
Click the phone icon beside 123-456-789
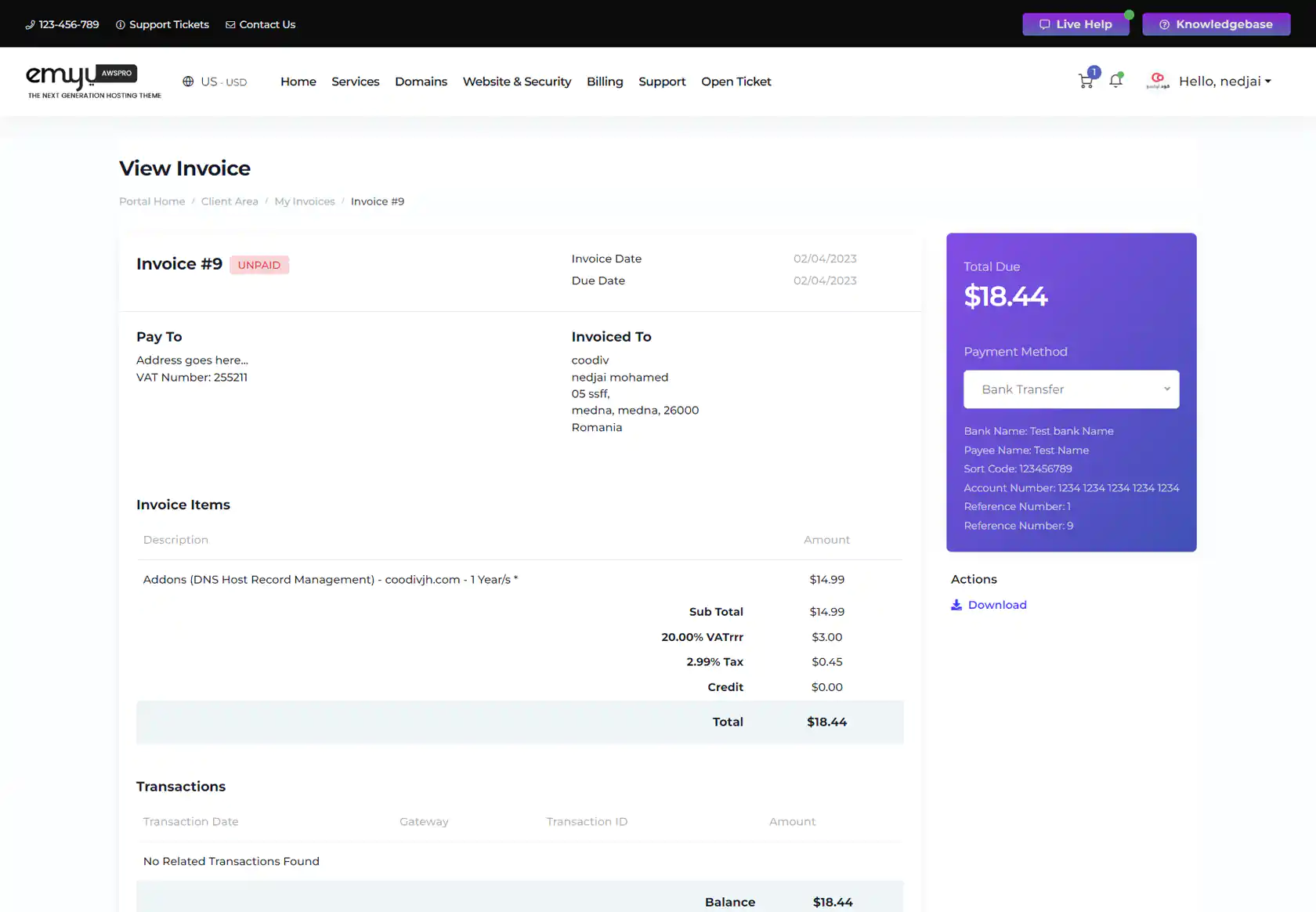[x=30, y=25]
